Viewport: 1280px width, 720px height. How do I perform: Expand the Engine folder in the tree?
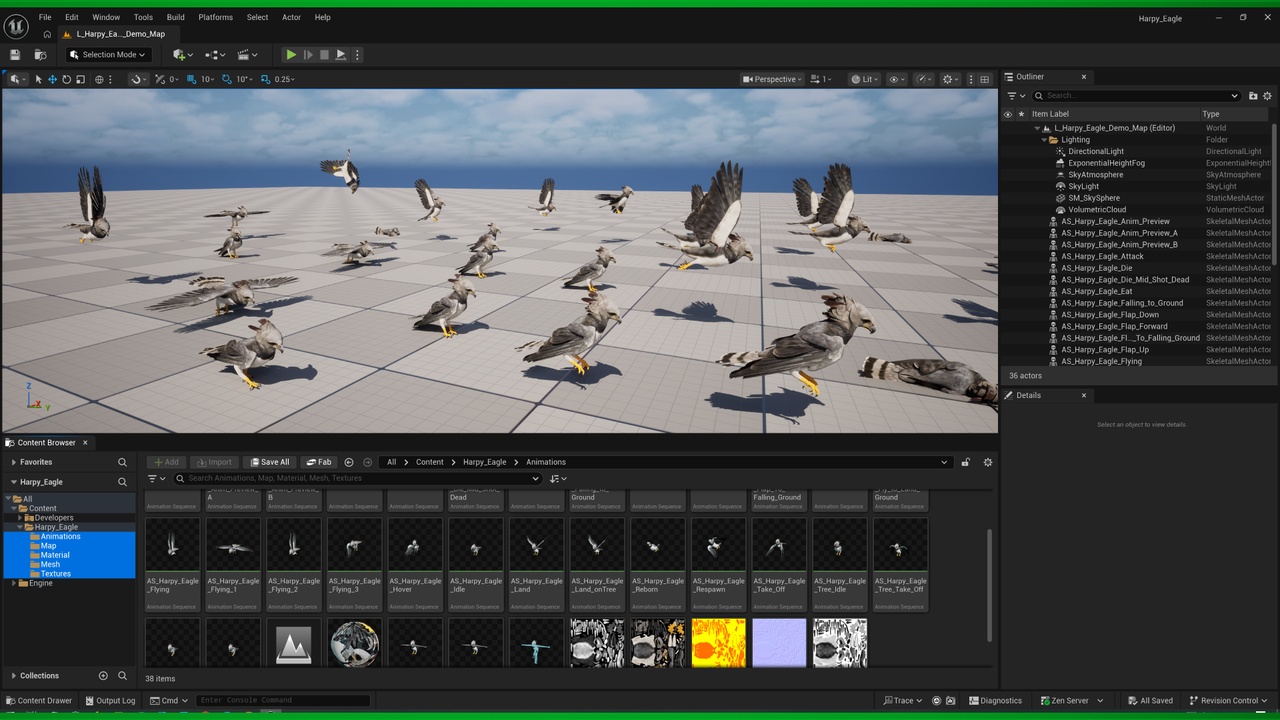click(x=13, y=583)
